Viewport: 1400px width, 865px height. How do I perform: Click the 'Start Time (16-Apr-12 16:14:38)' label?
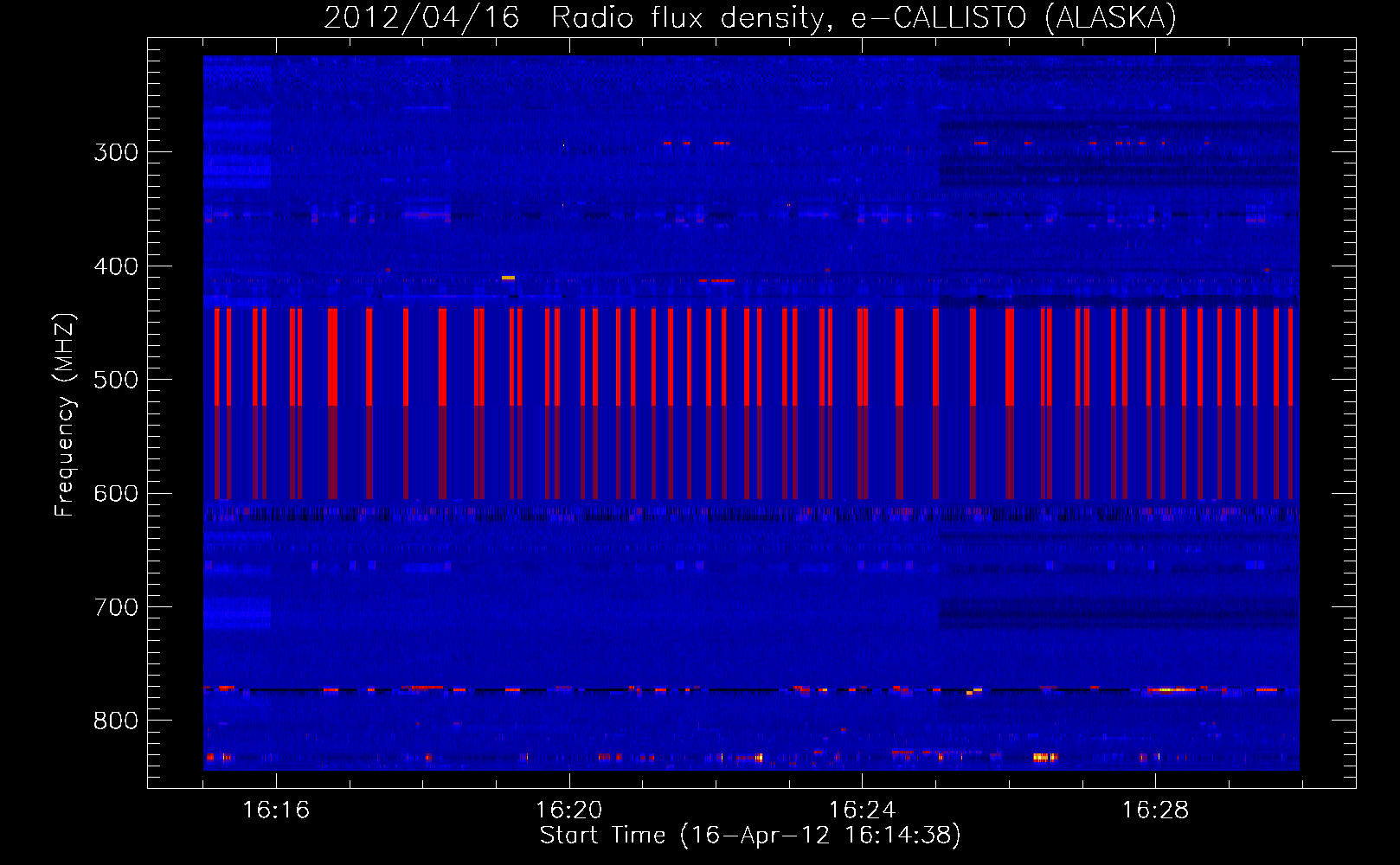750,836
